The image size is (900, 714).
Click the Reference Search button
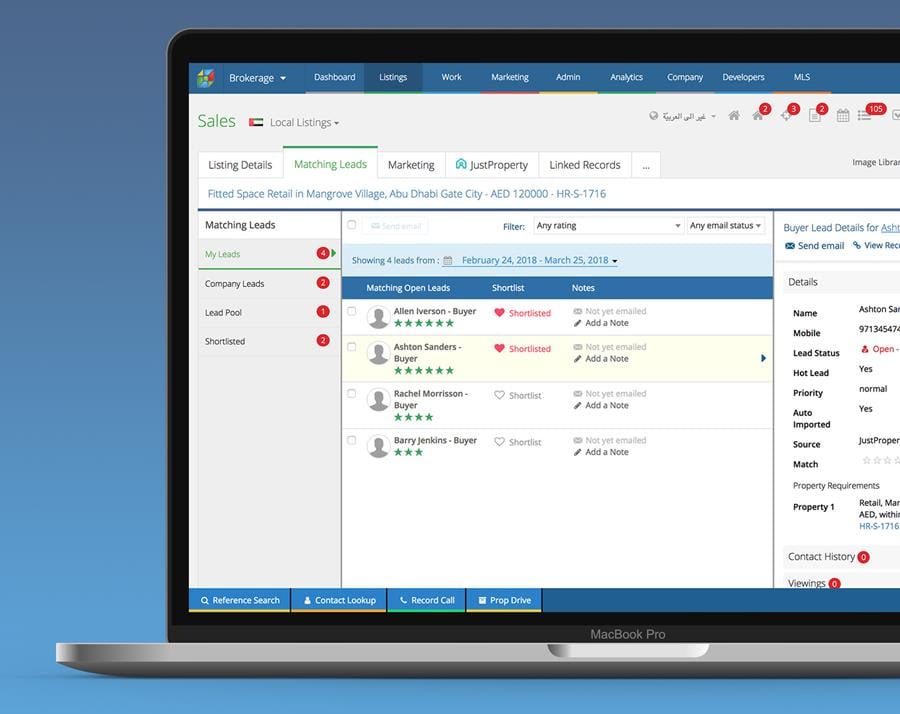click(240, 600)
